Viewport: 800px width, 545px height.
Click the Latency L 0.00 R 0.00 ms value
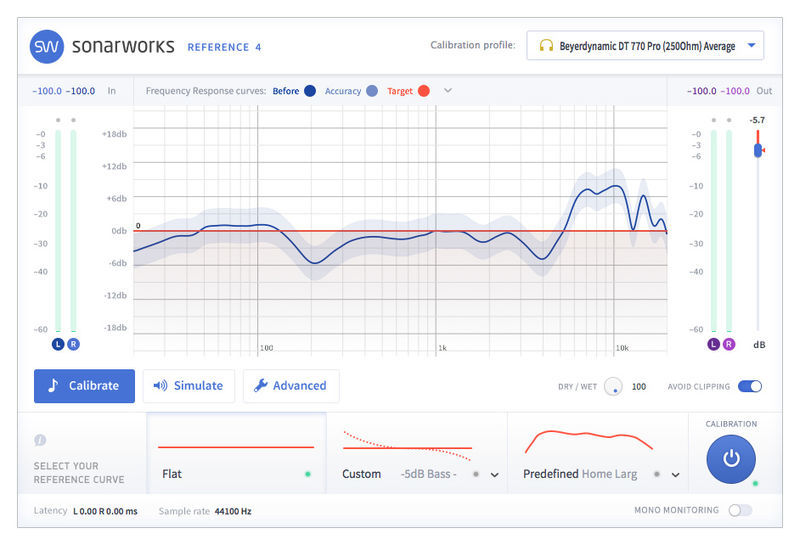point(105,511)
